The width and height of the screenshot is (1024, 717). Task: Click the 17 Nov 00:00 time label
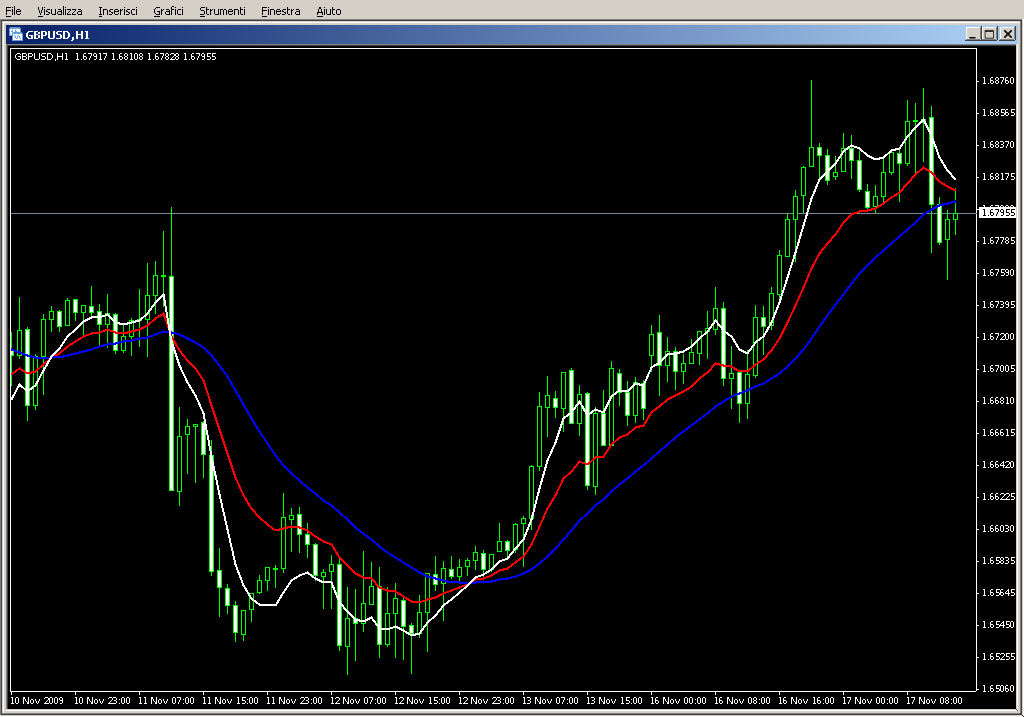pyautogui.click(x=870, y=701)
